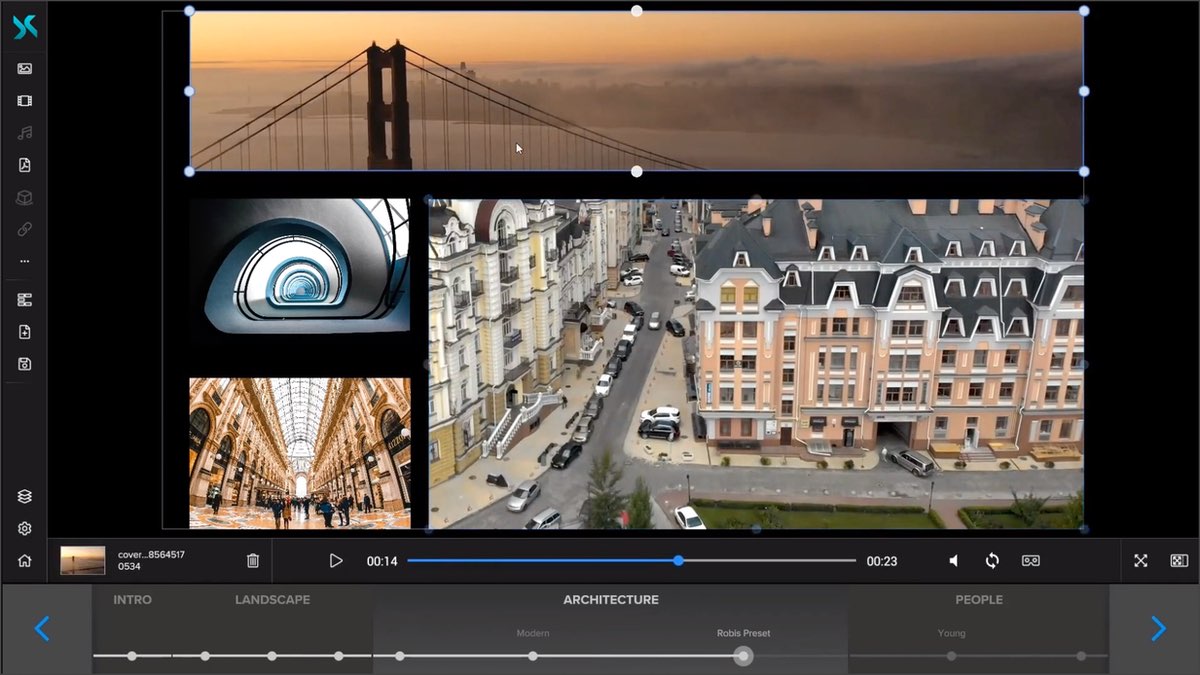
Task: Toggle loop playback
Action: pos(991,561)
